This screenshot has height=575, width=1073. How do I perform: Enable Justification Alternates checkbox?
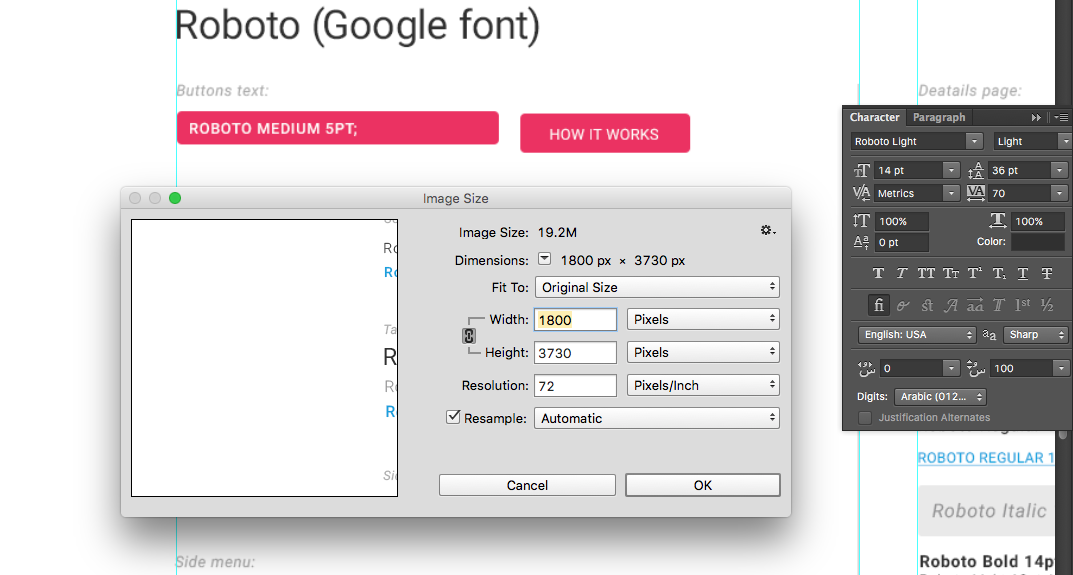(x=865, y=418)
